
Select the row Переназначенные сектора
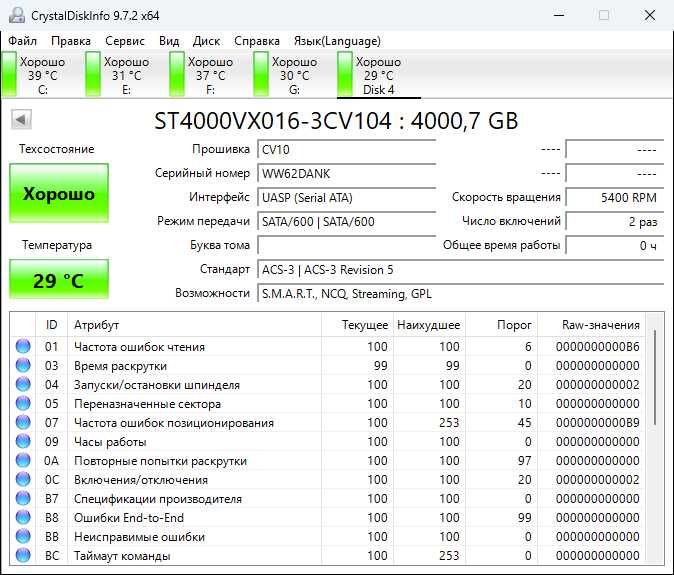point(327,404)
